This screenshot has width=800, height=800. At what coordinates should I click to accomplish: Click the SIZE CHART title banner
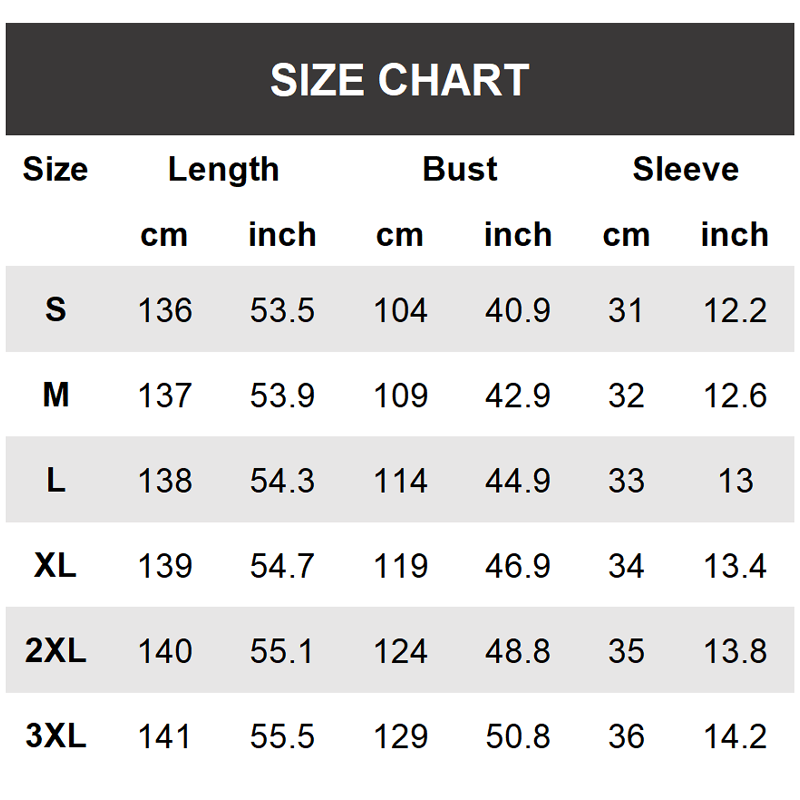399,80
